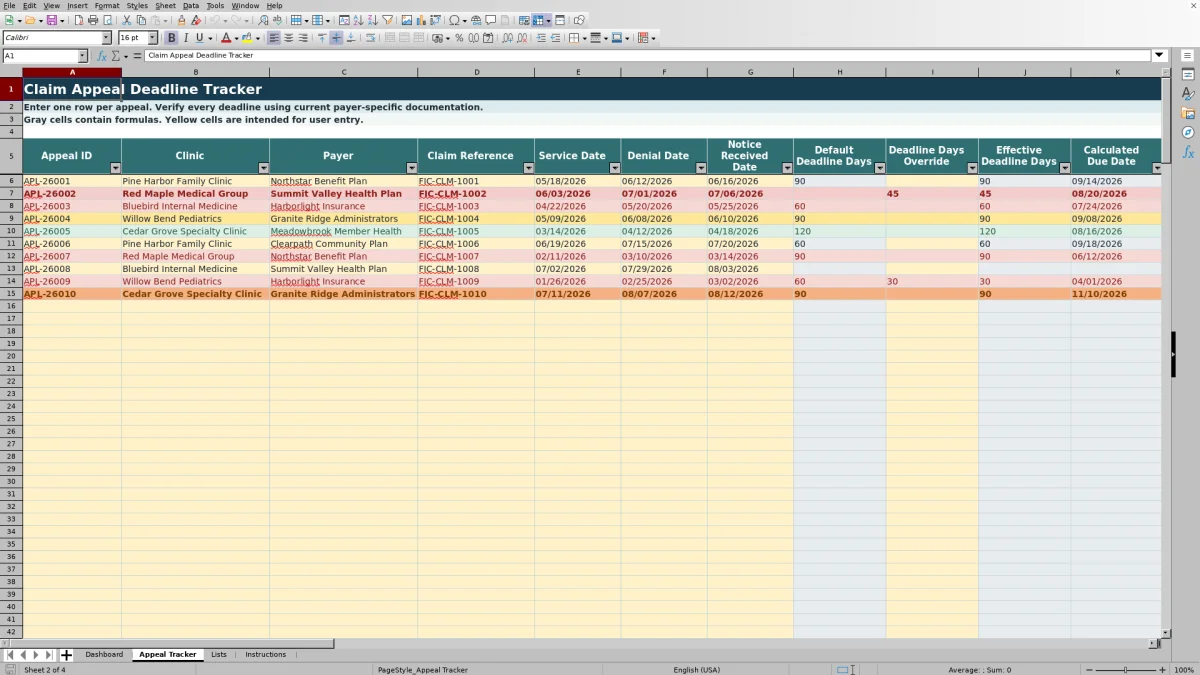The width and height of the screenshot is (1200, 675).
Task: Click the vertical scrollbar down arrow
Action: [x=1165, y=632]
